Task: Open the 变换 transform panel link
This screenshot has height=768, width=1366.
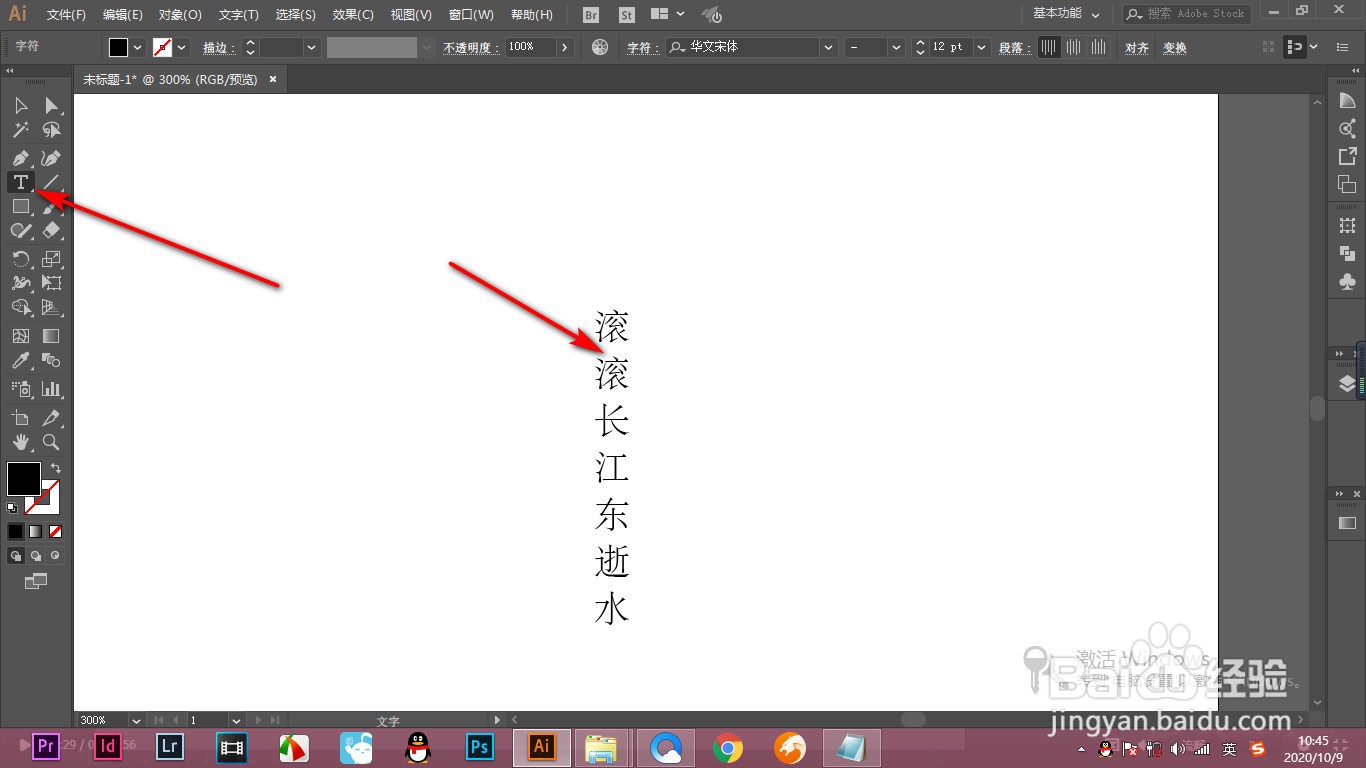Action: click(x=1174, y=47)
